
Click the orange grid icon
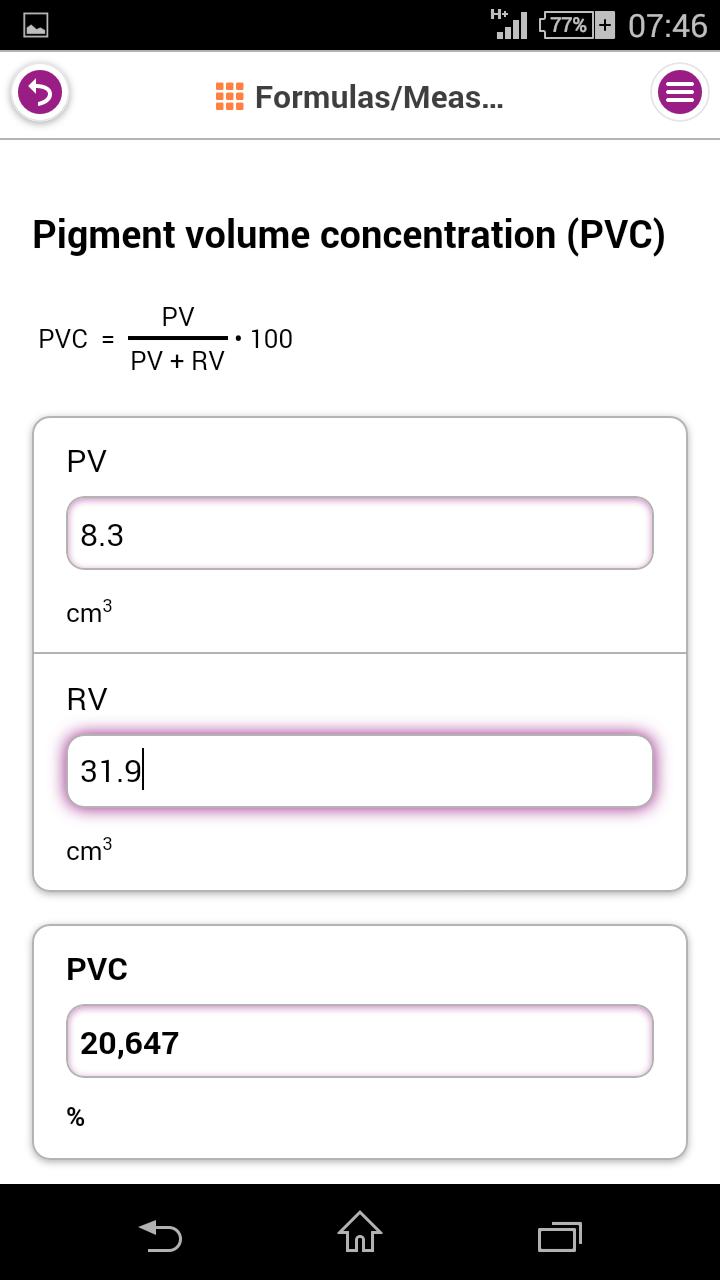229,97
